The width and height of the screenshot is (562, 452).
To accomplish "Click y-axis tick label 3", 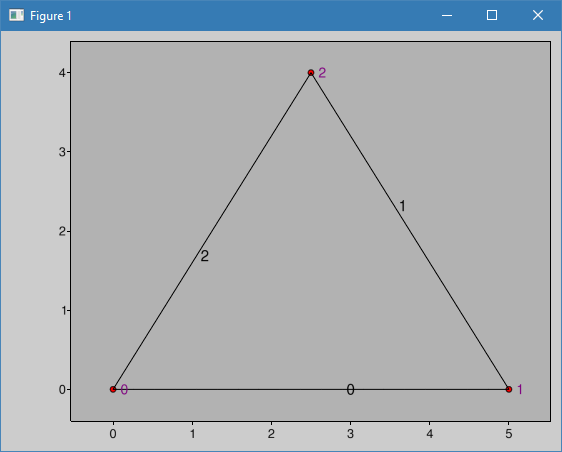I will 62,152.
